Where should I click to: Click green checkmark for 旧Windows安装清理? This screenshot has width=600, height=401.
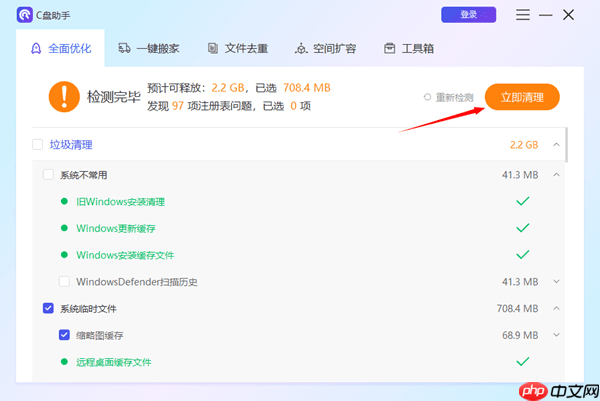coord(523,201)
